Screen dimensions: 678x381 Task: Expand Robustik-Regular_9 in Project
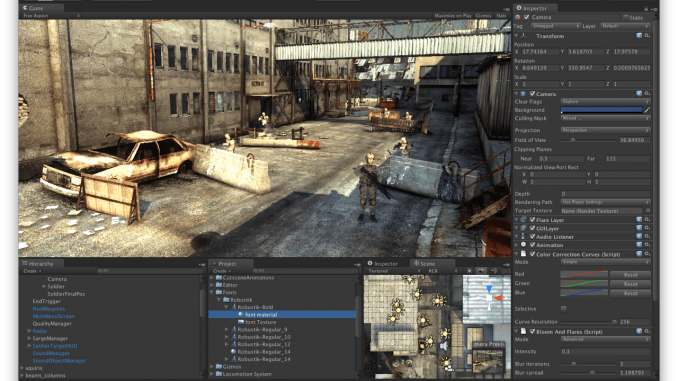point(227,330)
